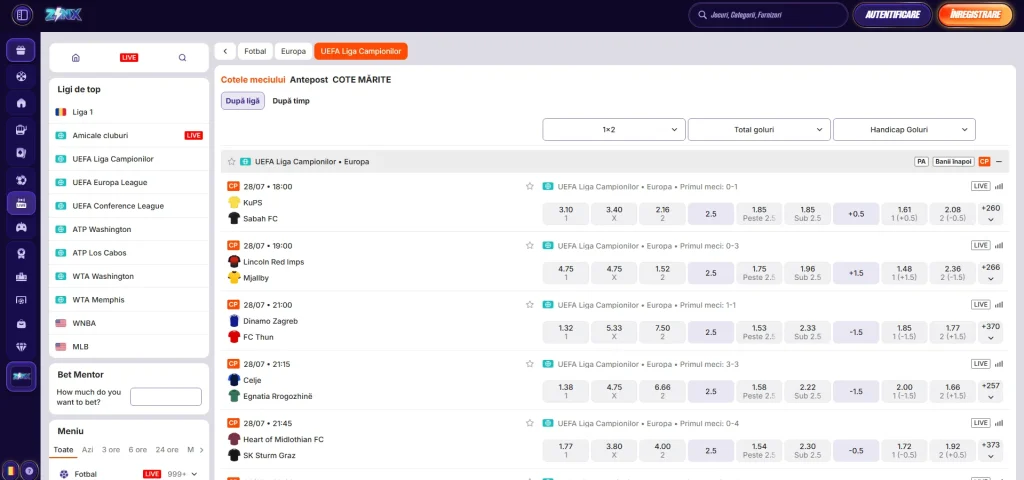This screenshot has height=480, width=1024.
Task: Select the După ligă sorting option
Action: pos(243,101)
